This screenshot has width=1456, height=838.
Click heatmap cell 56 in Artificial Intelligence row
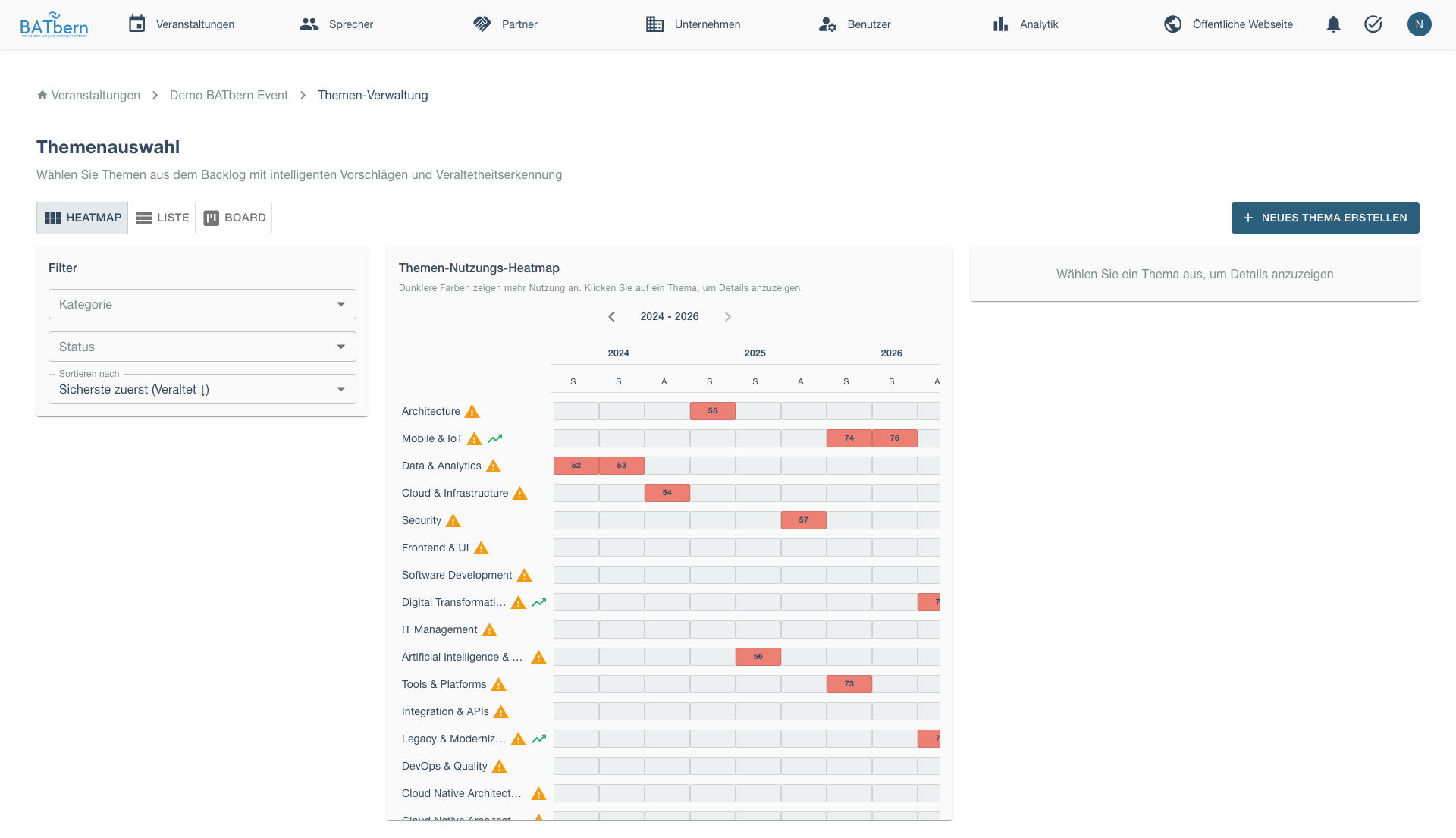click(x=758, y=657)
